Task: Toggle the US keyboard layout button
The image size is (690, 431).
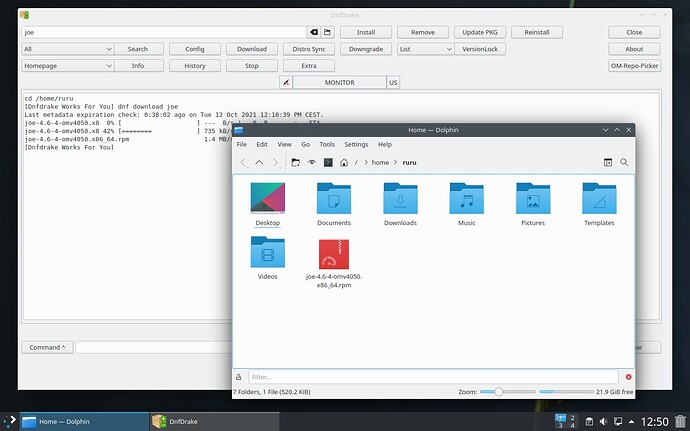Action: point(393,82)
